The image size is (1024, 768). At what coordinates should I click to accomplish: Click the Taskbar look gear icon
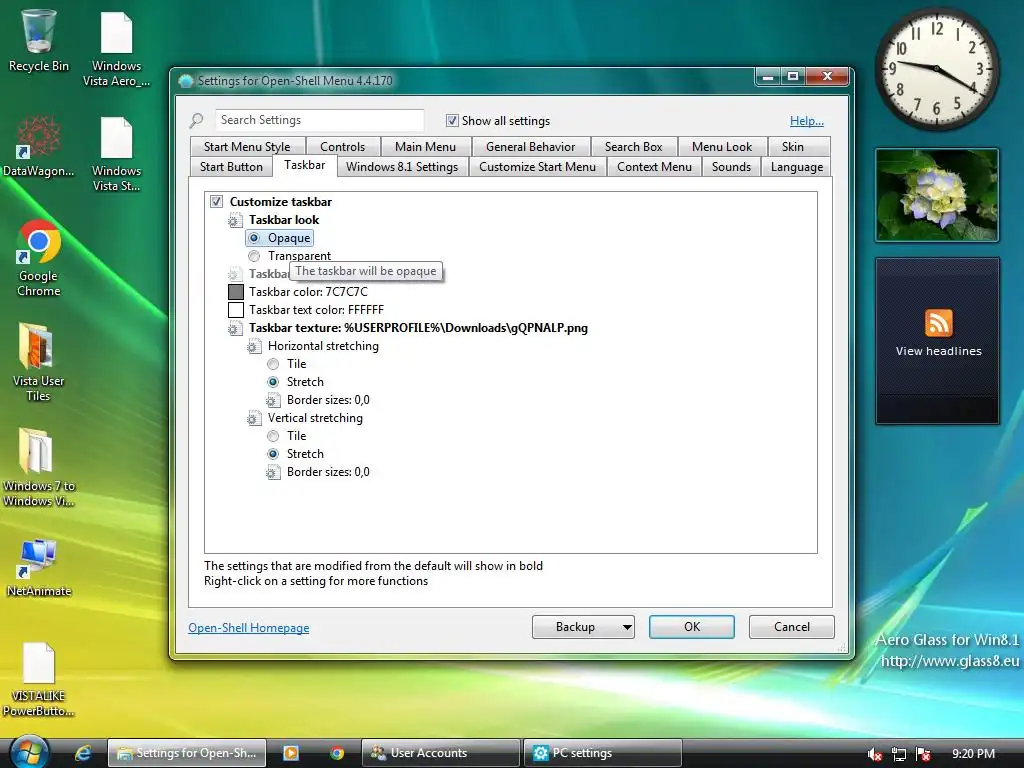point(234,221)
